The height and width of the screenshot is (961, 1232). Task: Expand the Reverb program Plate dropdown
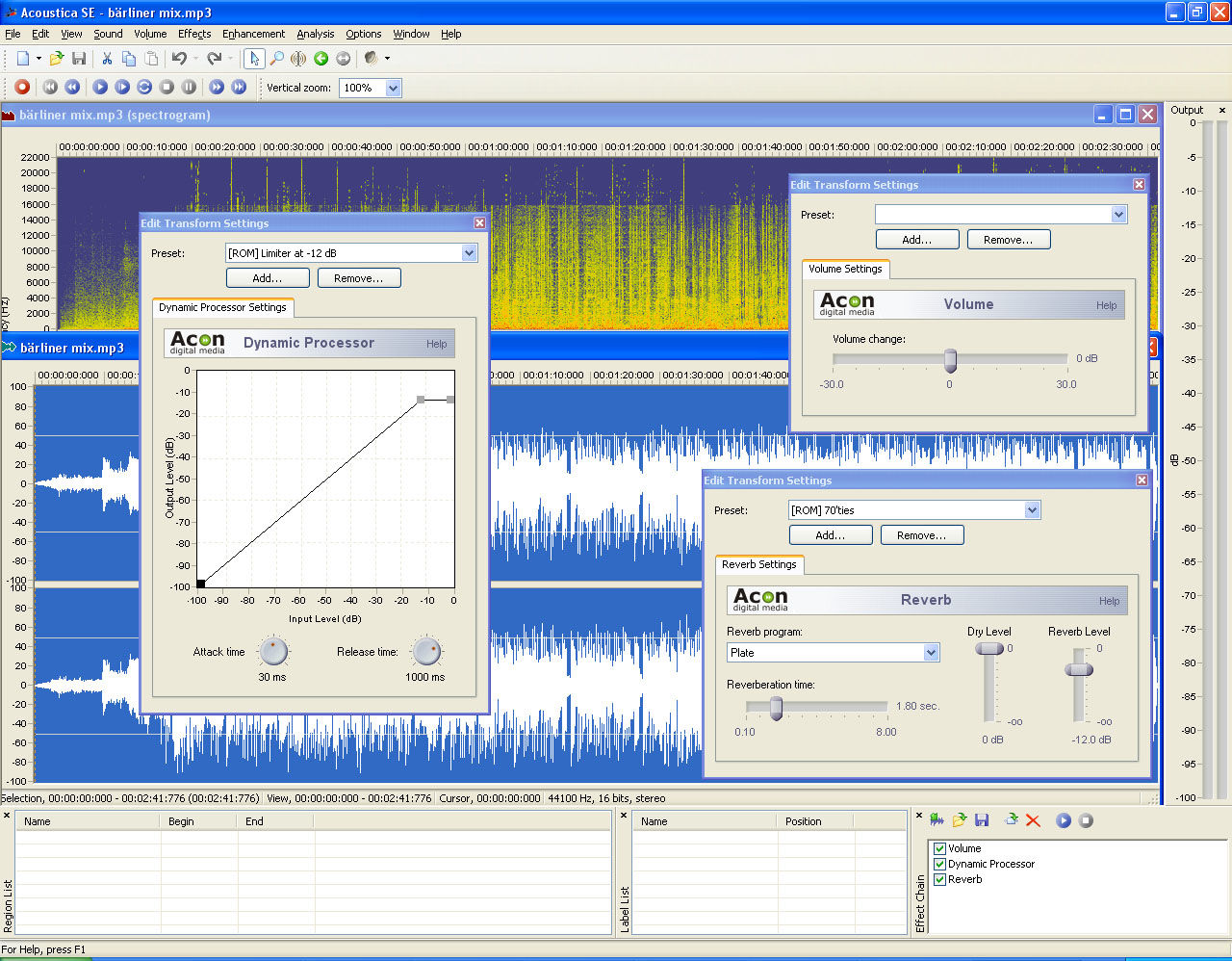pos(931,653)
